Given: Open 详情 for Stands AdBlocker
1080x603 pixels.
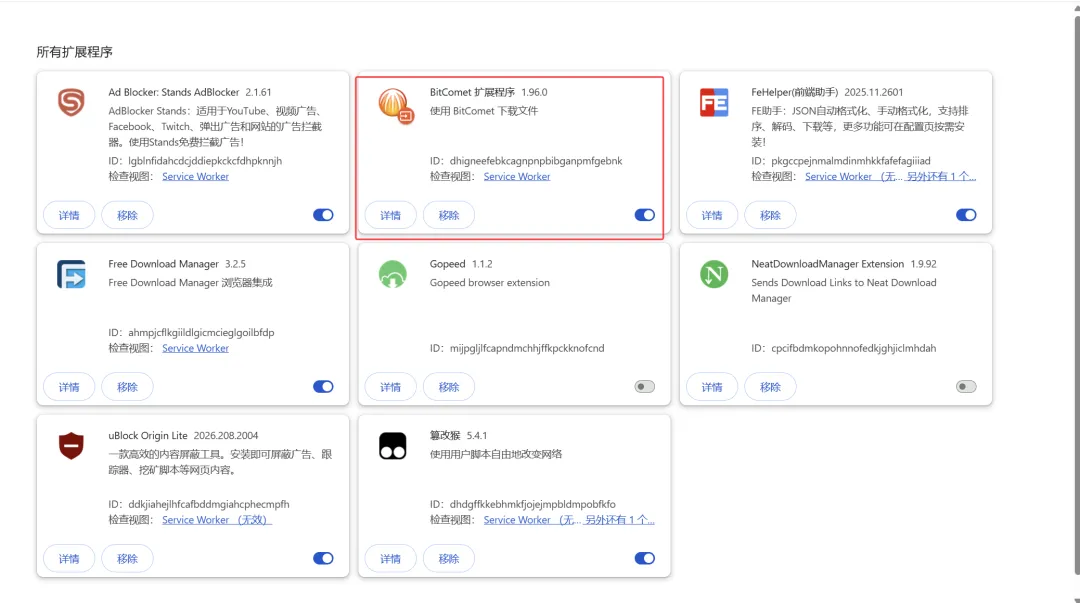Looking at the screenshot, I should tap(69, 215).
